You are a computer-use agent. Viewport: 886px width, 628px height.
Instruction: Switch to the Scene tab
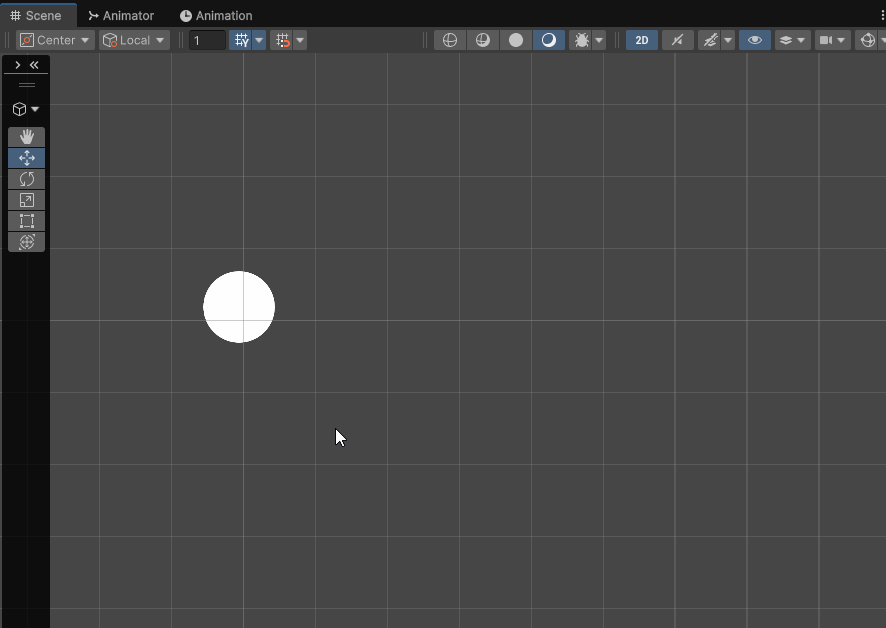(x=36, y=16)
